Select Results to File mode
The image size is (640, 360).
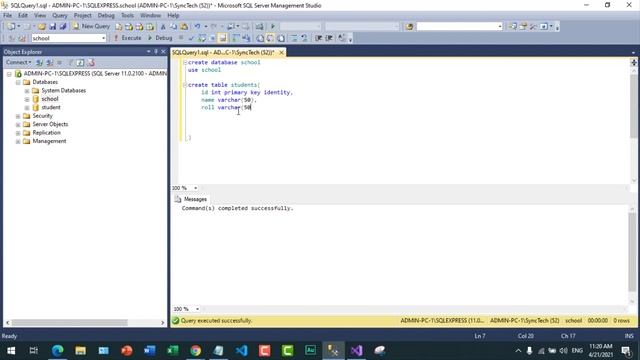coord(281,38)
